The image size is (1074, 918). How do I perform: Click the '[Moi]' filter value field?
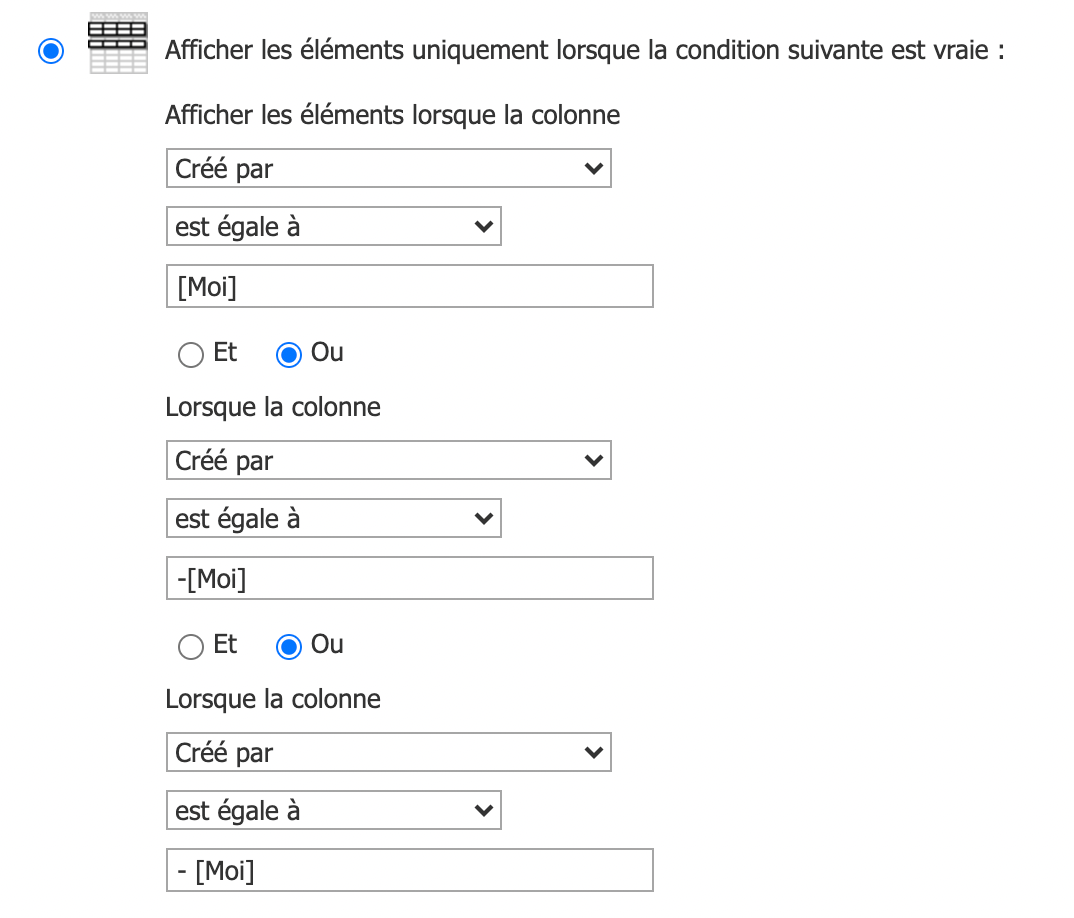pos(410,286)
